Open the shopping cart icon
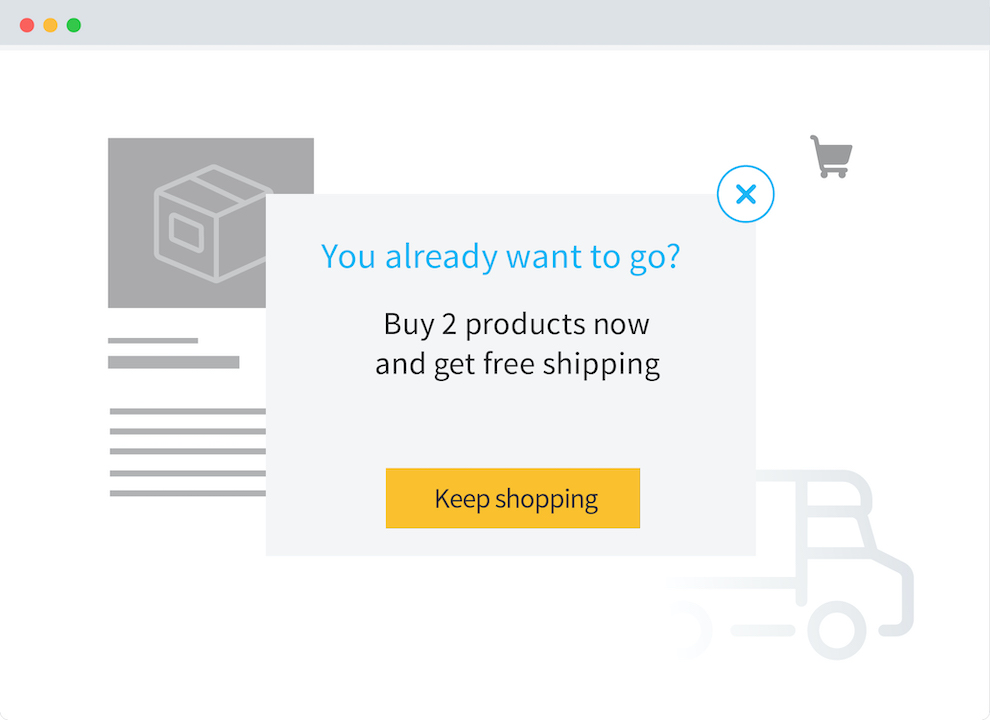 pos(832,157)
